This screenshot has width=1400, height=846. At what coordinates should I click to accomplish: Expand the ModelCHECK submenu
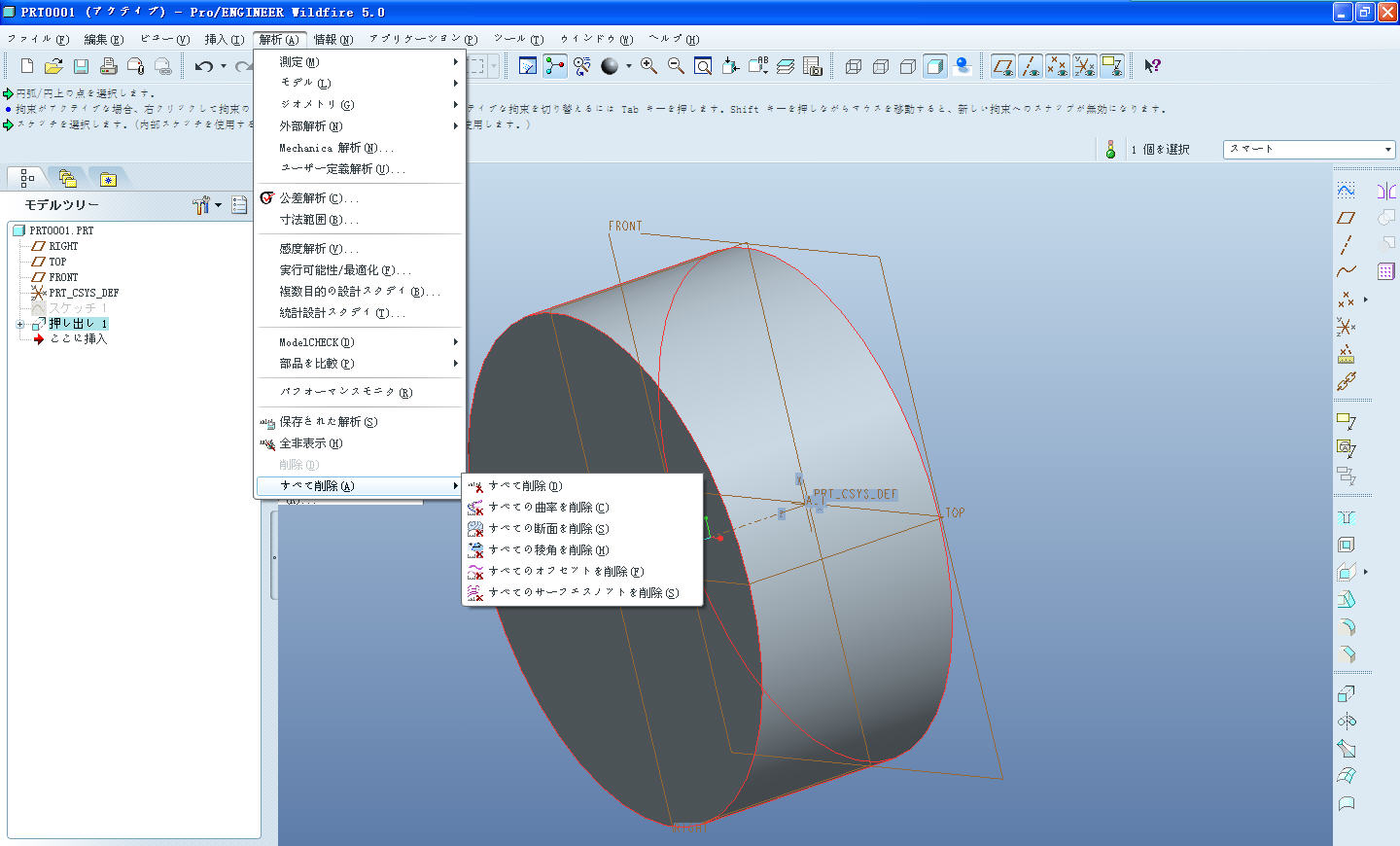point(358,341)
